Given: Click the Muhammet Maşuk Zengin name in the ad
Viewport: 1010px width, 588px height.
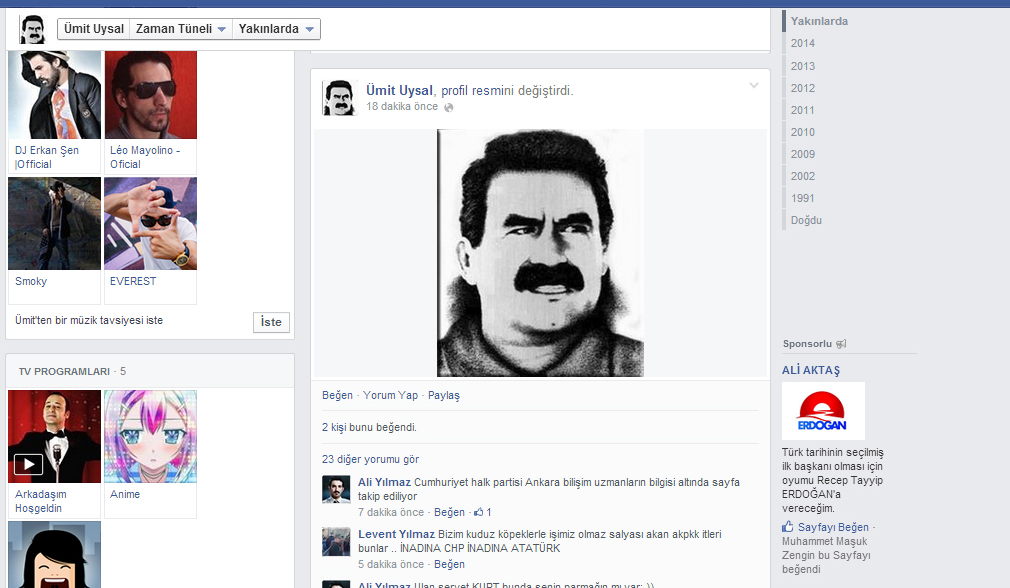Looking at the screenshot, I should pyautogui.click(x=824, y=548).
